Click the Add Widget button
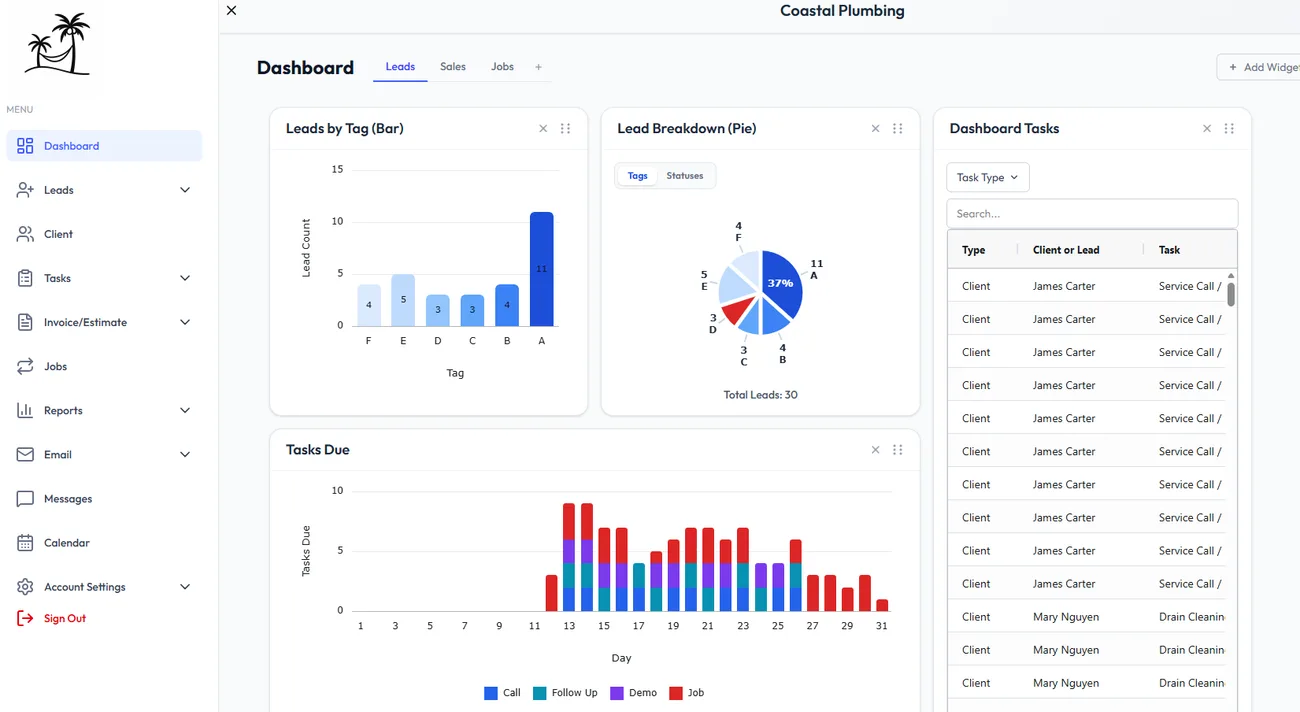Viewport: 1300px width, 712px height. pyautogui.click(x=1259, y=67)
